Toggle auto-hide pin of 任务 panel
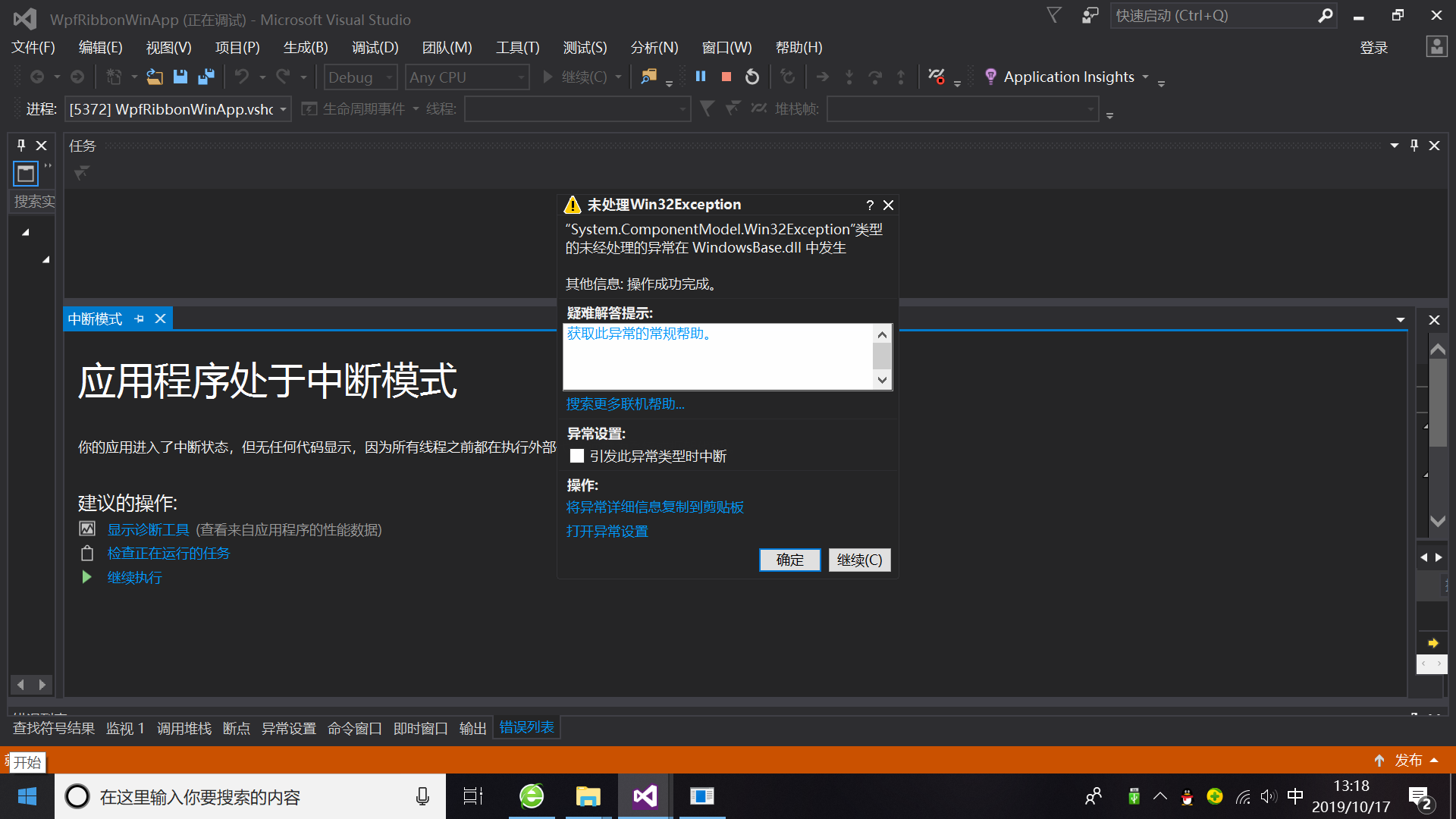1456x819 pixels. click(x=1414, y=146)
